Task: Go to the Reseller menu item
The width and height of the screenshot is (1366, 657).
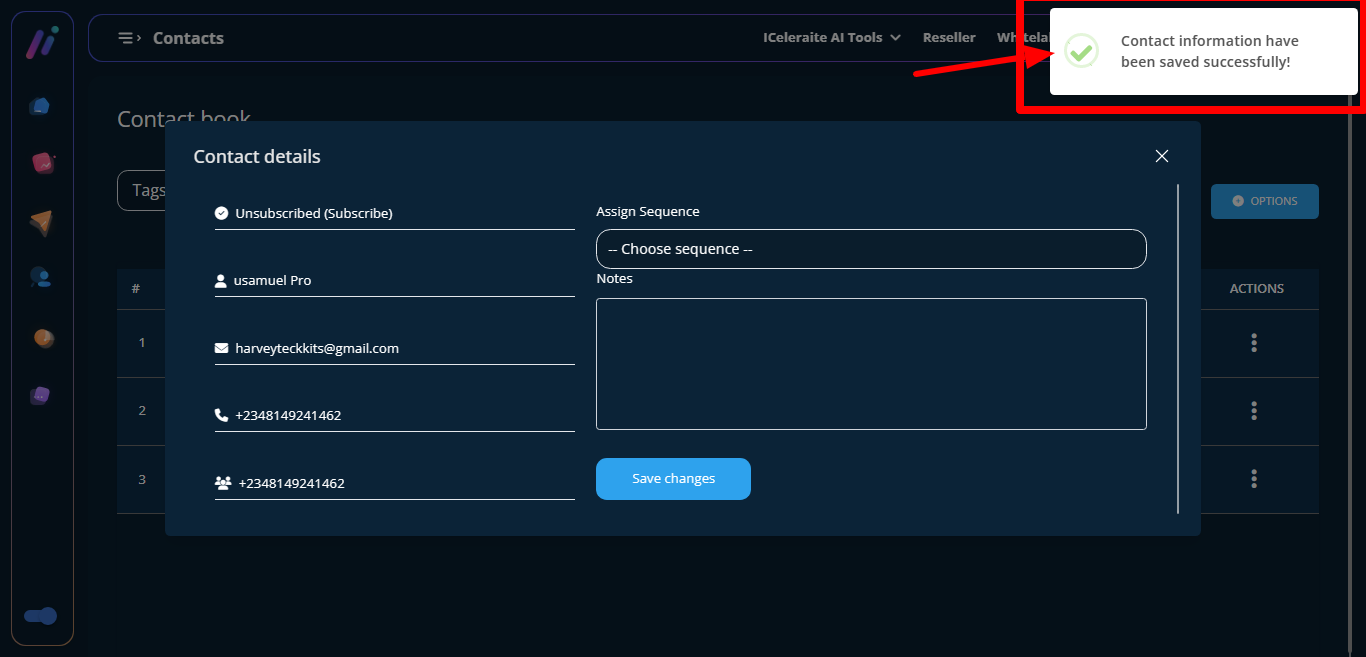Action: point(948,38)
